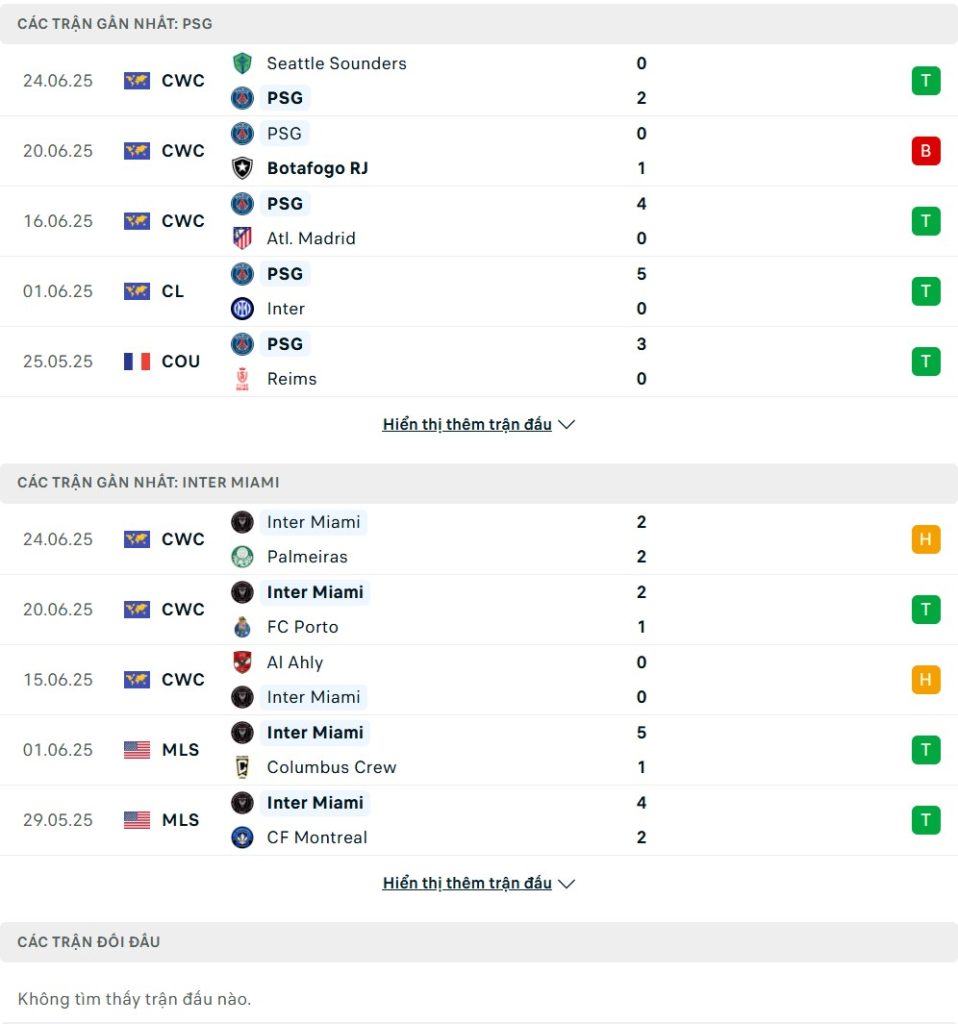
Task: Click the FC Porto team crest icon
Action: click(x=242, y=627)
